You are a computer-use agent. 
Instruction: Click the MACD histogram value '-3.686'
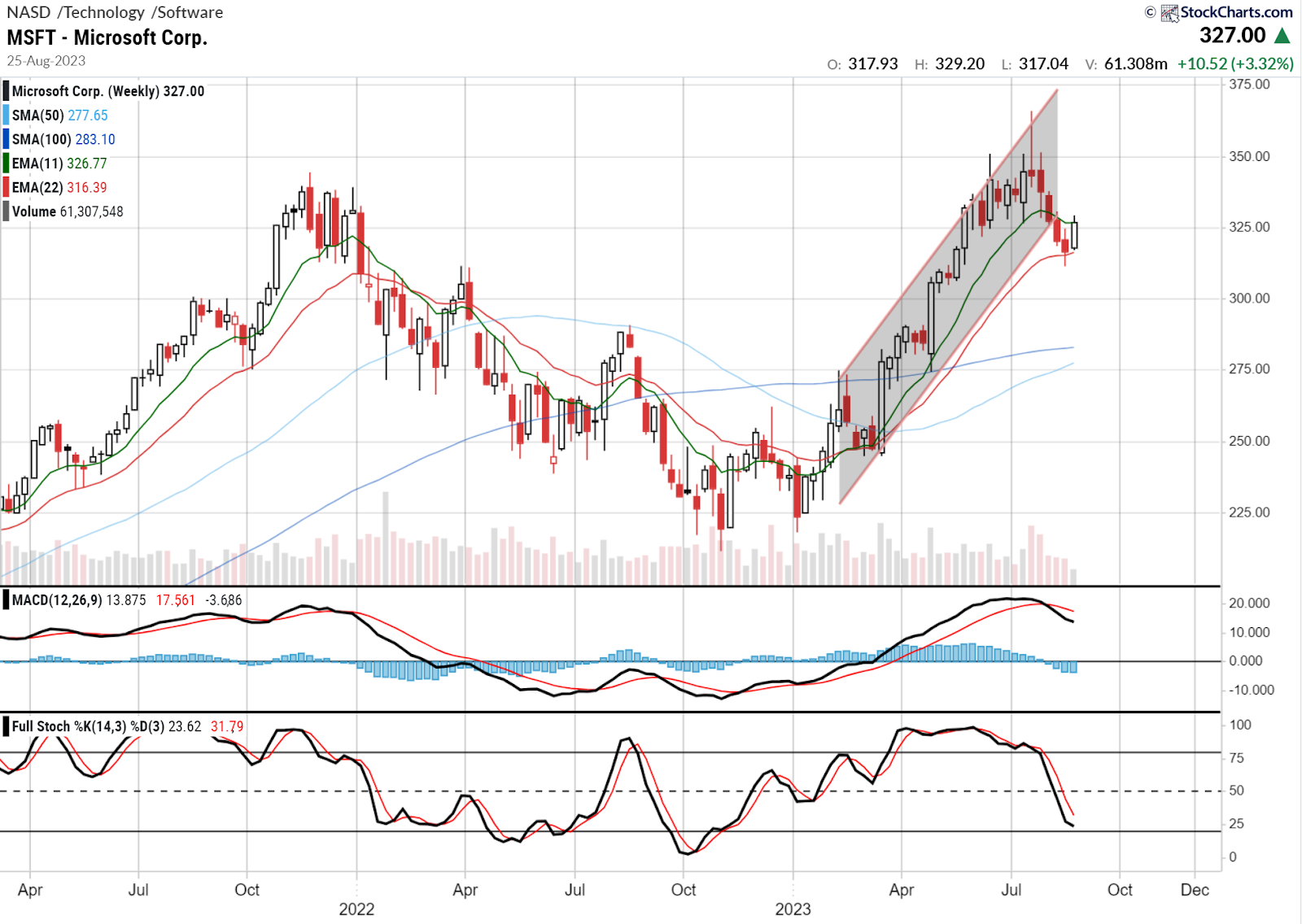click(224, 600)
